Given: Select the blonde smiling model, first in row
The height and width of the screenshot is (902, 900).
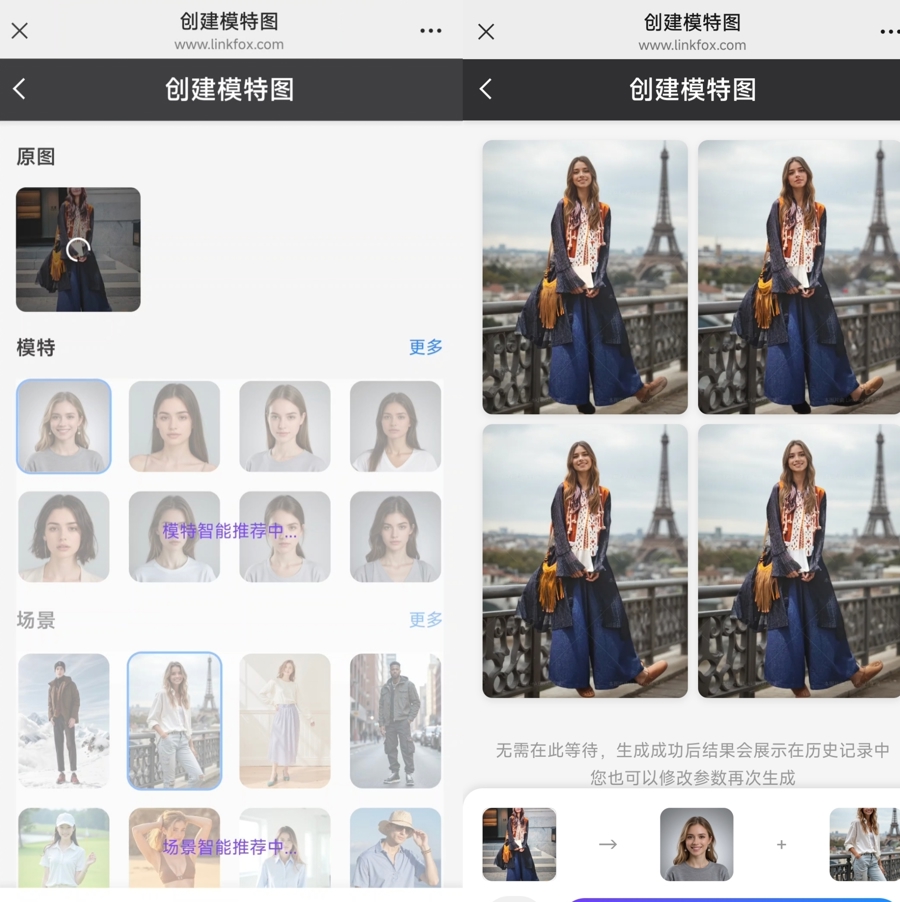Looking at the screenshot, I should point(64,426).
